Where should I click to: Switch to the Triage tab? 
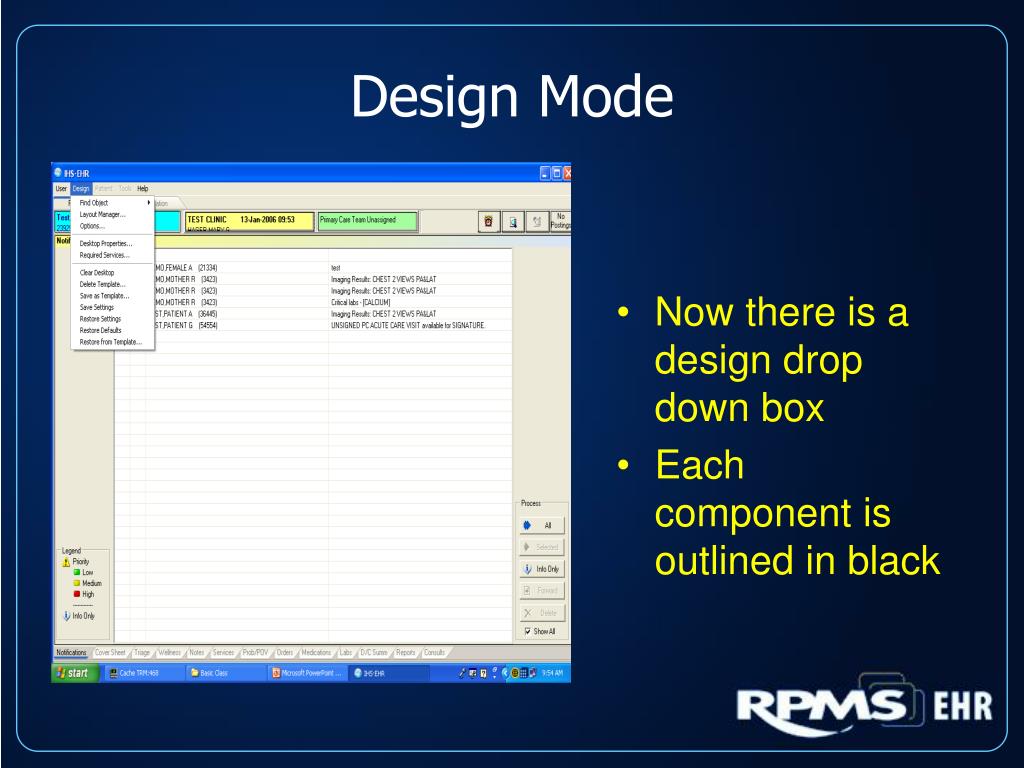click(x=142, y=652)
